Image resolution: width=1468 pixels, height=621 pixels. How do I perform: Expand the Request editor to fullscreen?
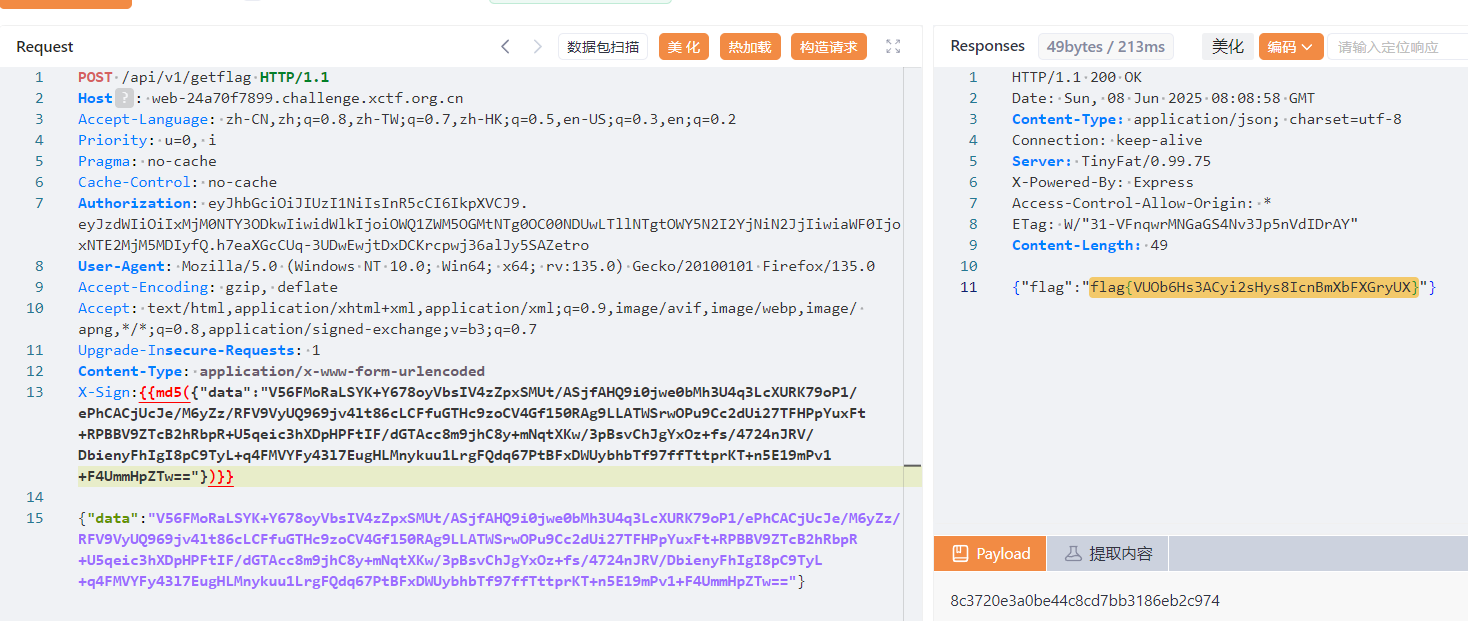(893, 46)
